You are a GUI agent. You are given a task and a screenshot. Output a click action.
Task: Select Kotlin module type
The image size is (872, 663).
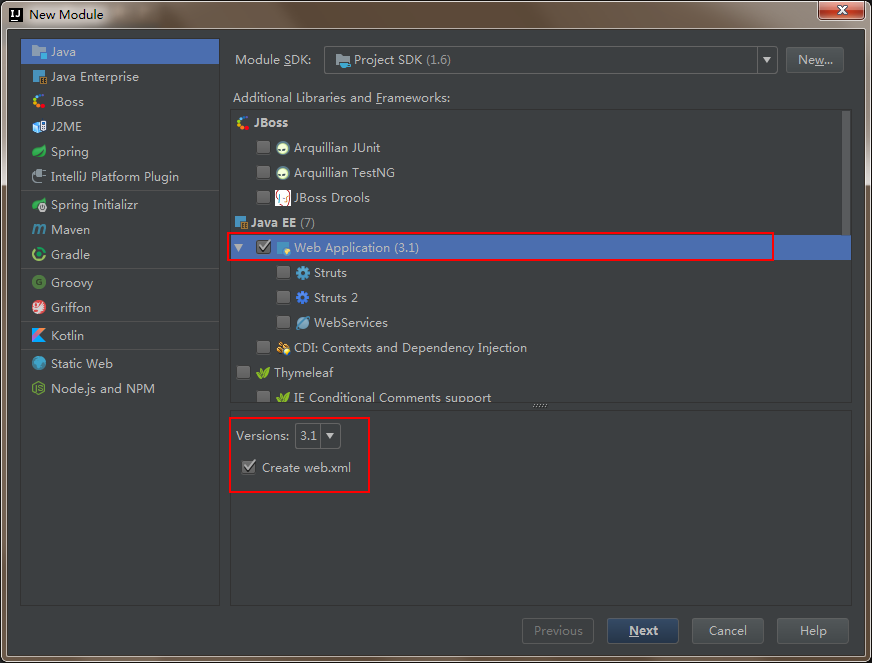click(120, 335)
